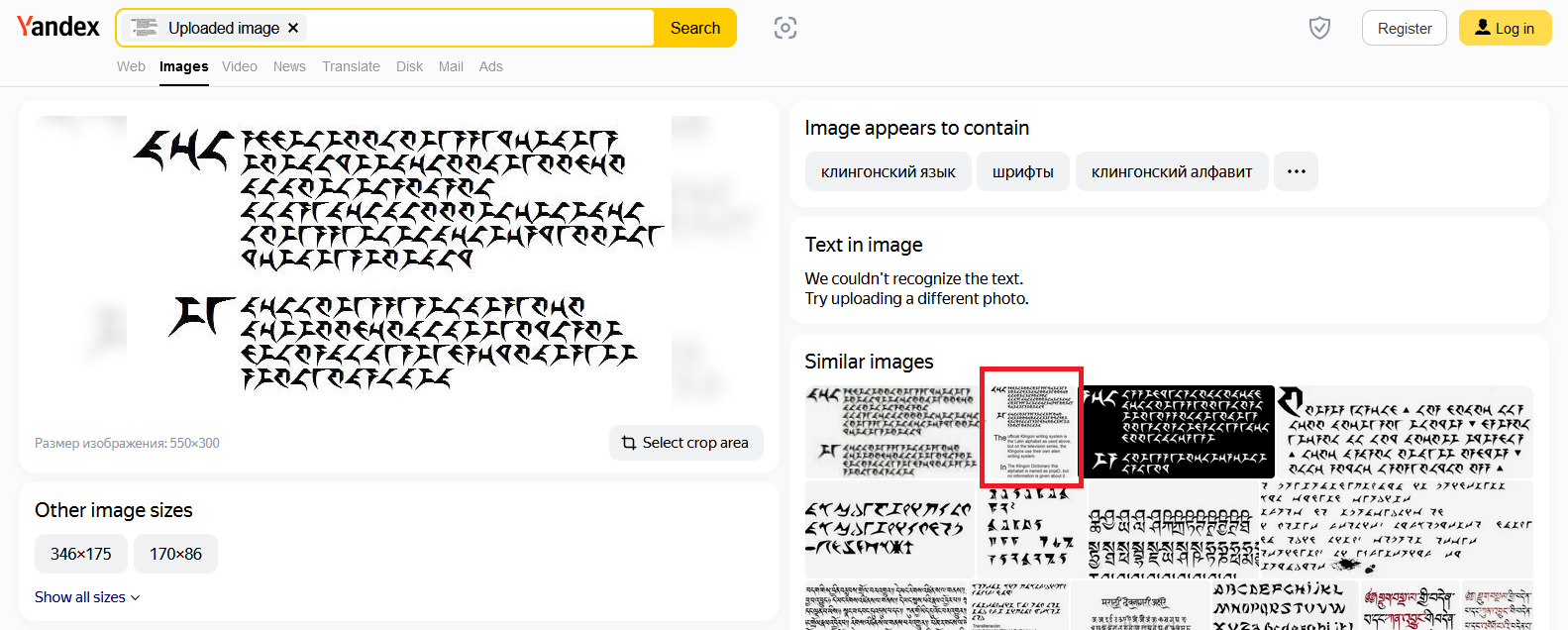The image size is (1568, 630).
Task: Expand more tags with the ellipsis button
Action: tap(1296, 171)
